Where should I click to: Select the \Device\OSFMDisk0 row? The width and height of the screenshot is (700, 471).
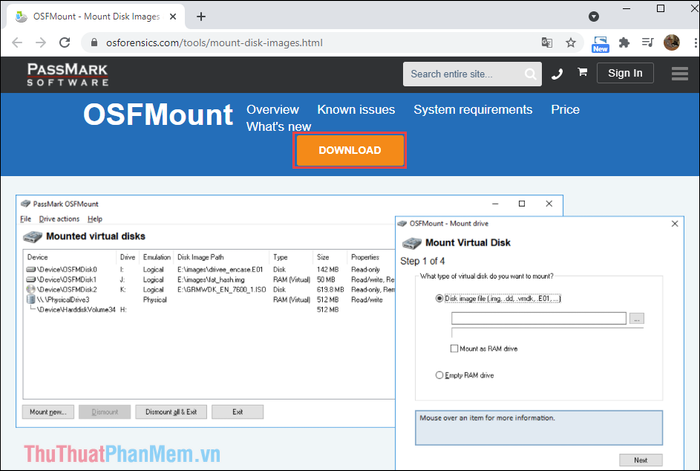[210, 270]
